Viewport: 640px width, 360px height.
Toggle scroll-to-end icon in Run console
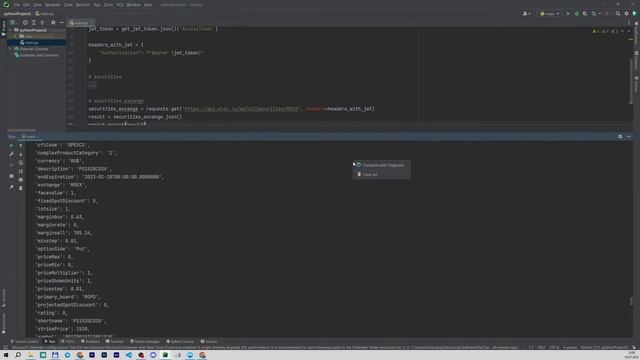click(x=21, y=171)
